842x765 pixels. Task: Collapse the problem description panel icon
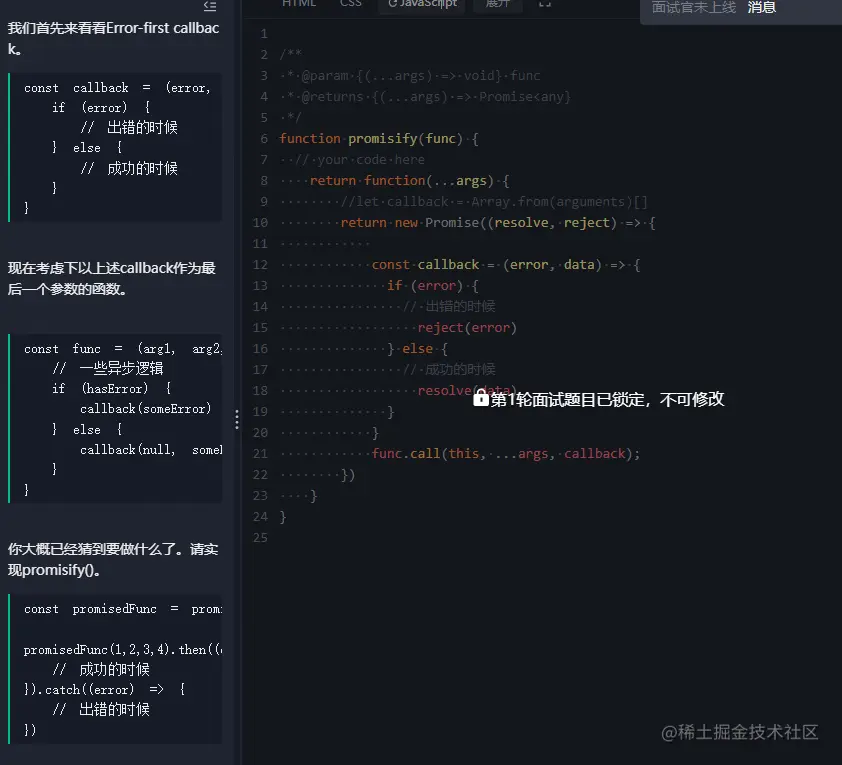pos(210,6)
